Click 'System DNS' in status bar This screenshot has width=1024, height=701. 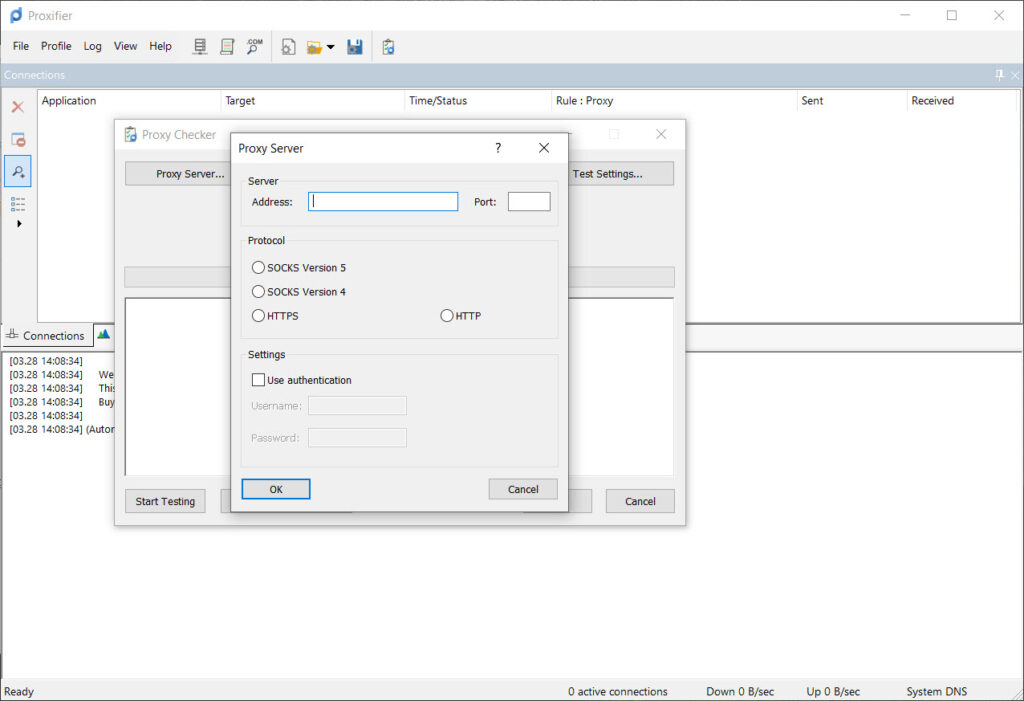point(936,691)
